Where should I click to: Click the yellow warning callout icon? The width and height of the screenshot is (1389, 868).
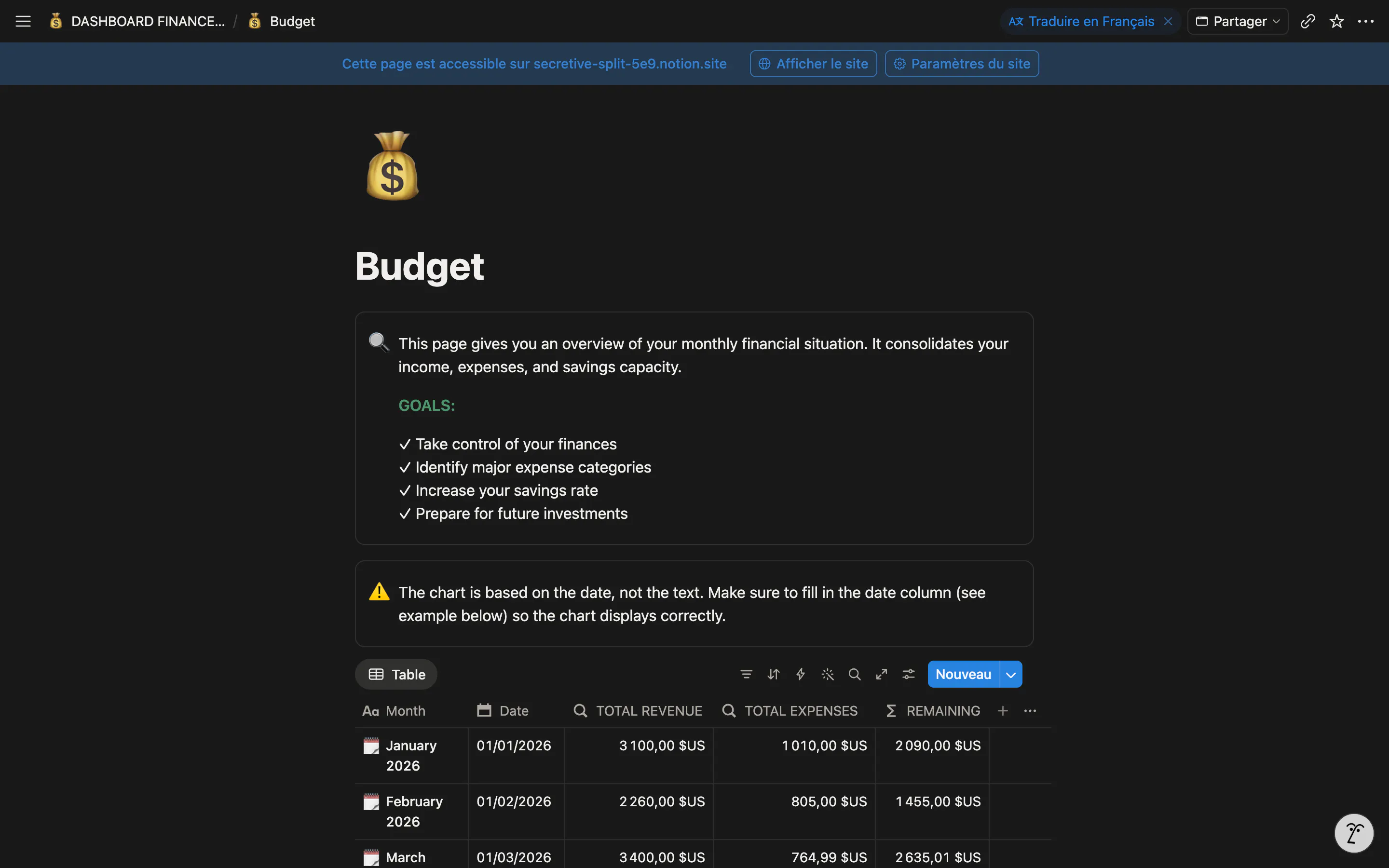pos(379,591)
